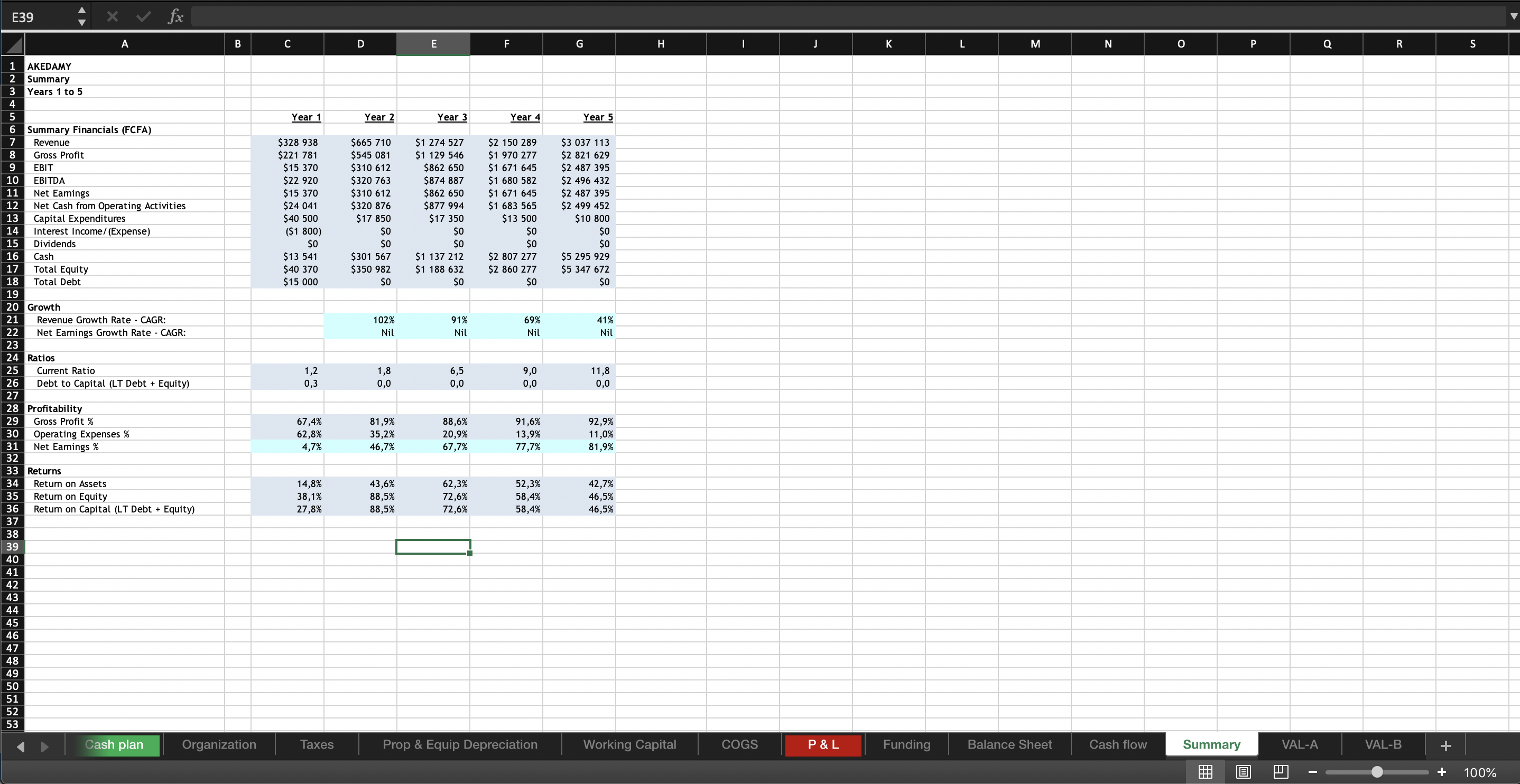
Task: Open the COGS sheet tab
Action: [x=739, y=744]
